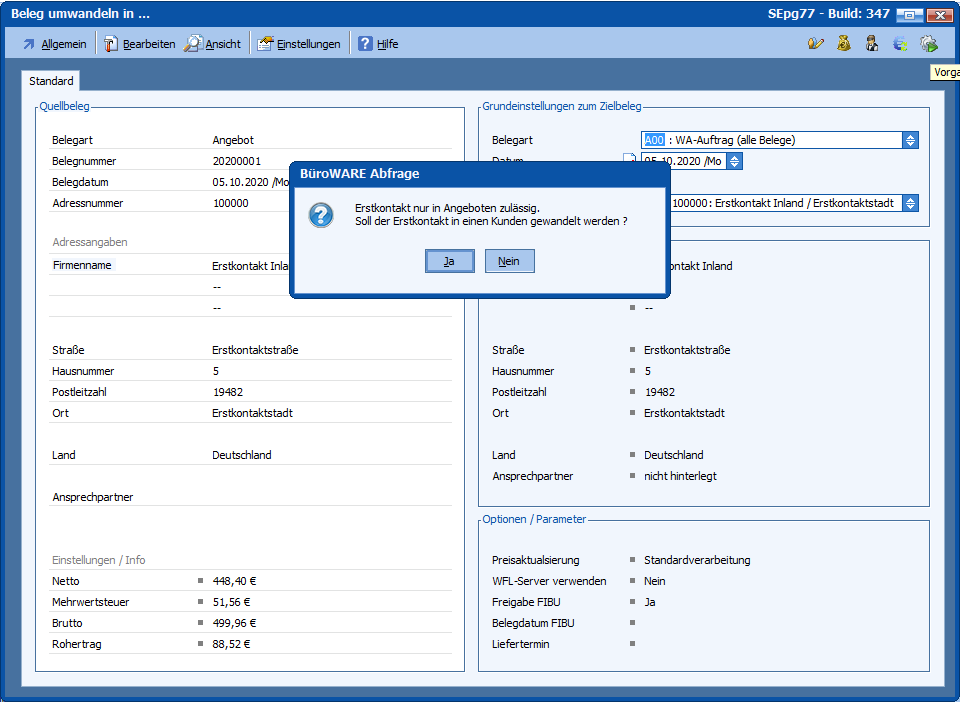Click the gear with green play icon

point(928,44)
